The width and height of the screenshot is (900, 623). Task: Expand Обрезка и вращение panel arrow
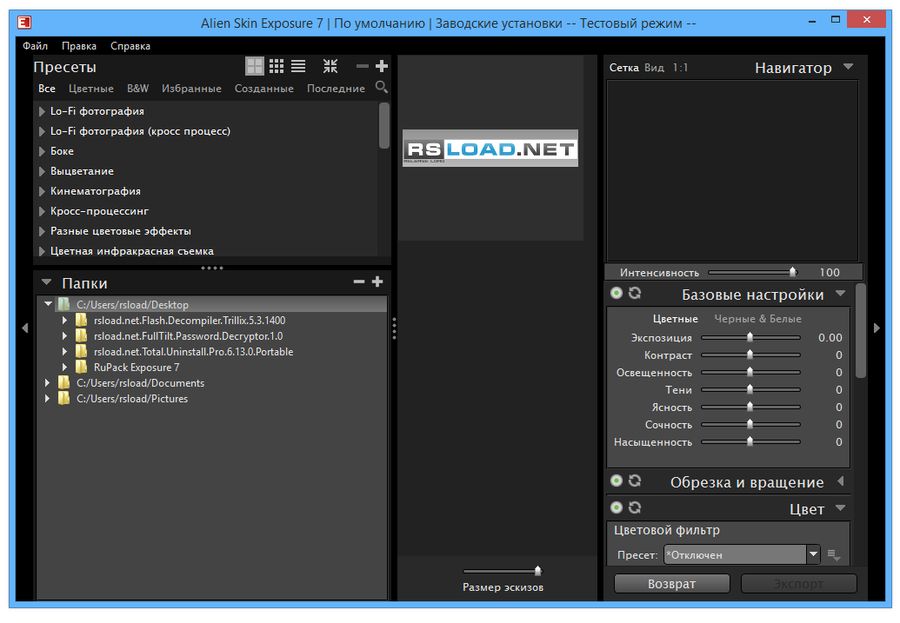pos(841,481)
